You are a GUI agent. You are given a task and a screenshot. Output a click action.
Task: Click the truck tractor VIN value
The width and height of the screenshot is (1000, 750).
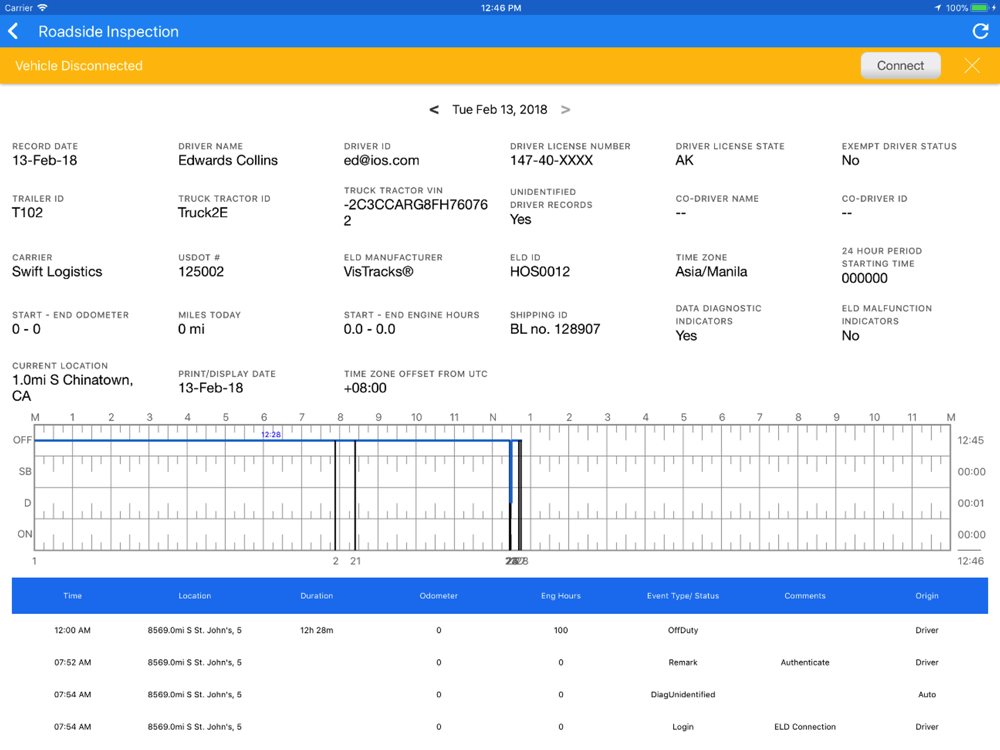coord(416,213)
